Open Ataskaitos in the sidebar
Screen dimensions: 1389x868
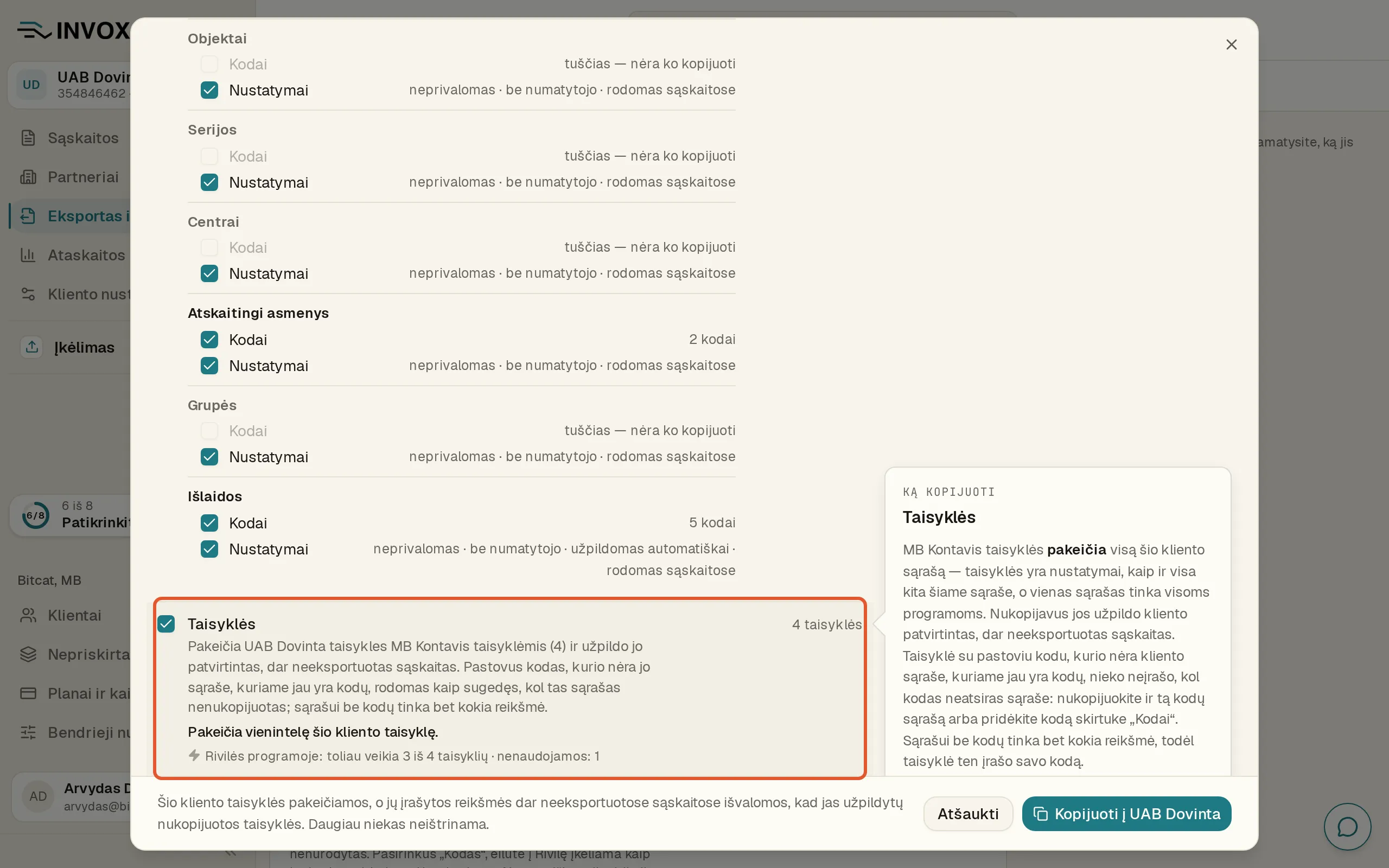pos(86,255)
